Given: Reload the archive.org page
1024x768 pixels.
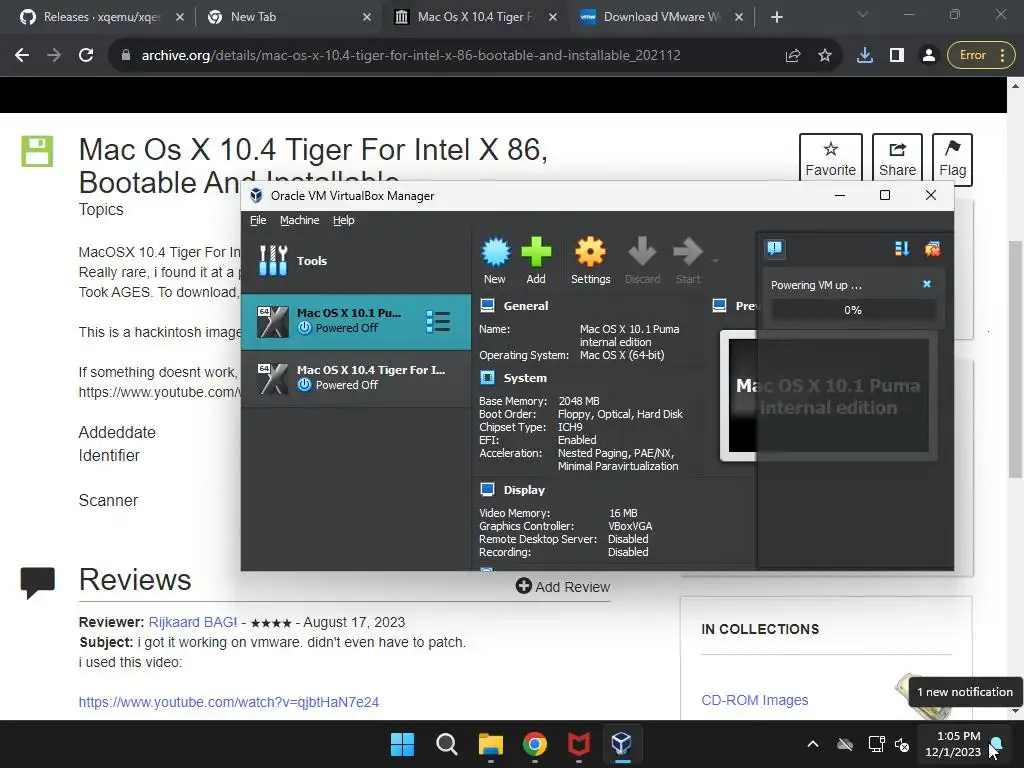Looking at the screenshot, I should tap(86, 56).
